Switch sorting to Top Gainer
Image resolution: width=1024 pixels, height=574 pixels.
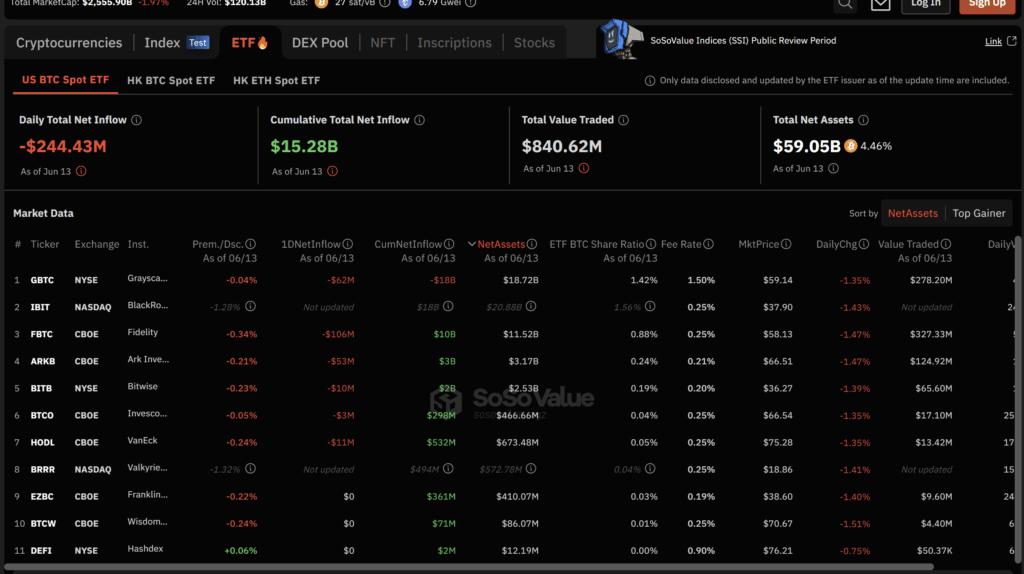click(x=978, y=213)
